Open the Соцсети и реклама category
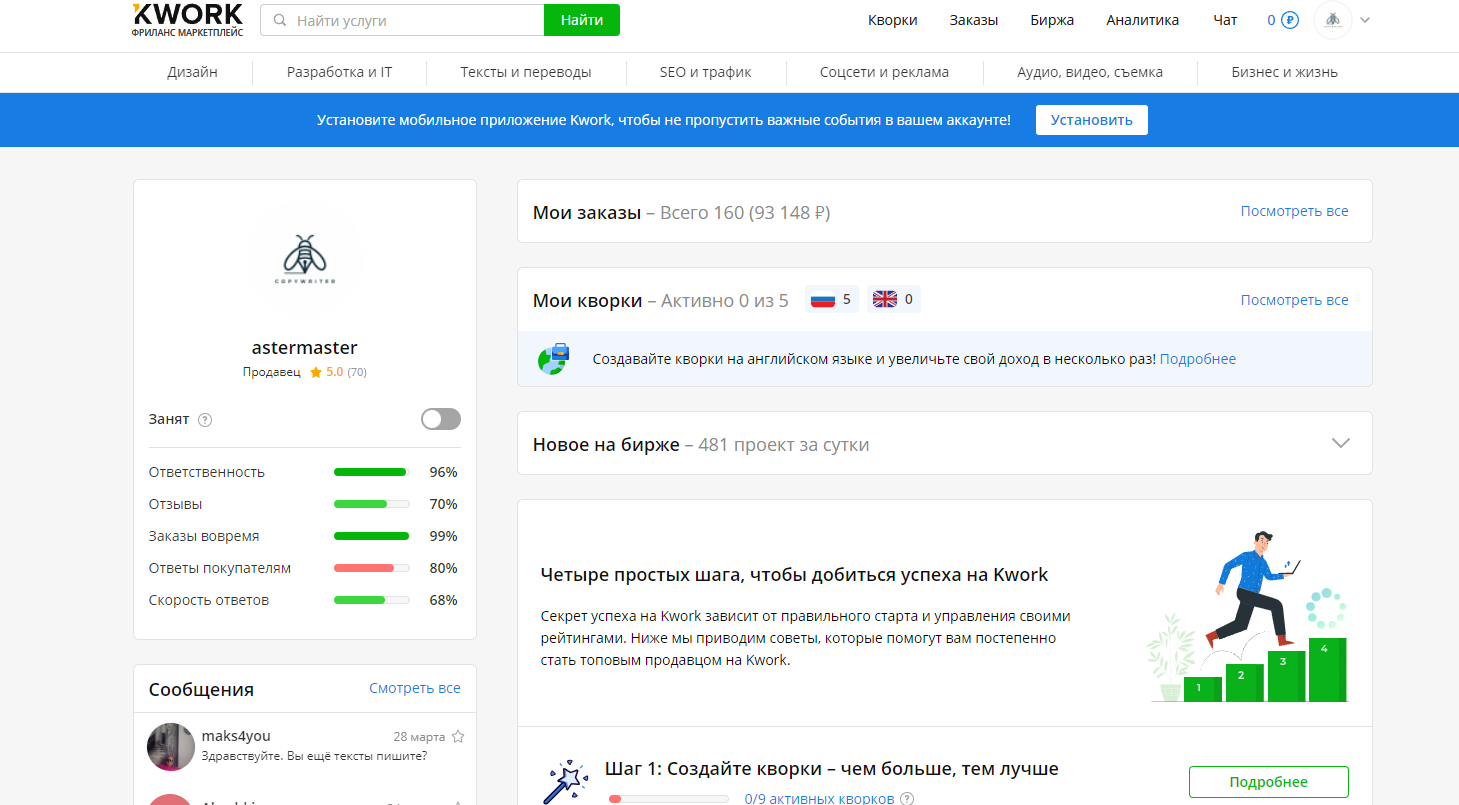The height and width of the screenshot is (805, 1459). (884, 72)
